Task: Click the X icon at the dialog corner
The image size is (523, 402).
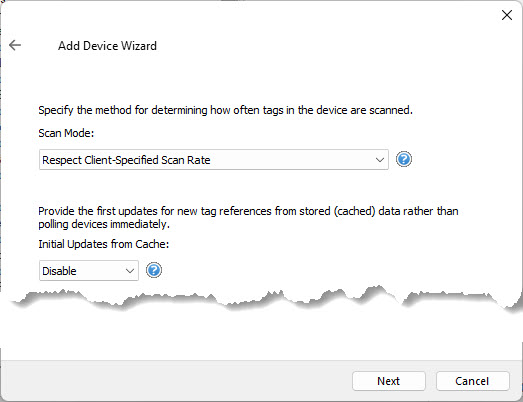Action: [507, 15]
